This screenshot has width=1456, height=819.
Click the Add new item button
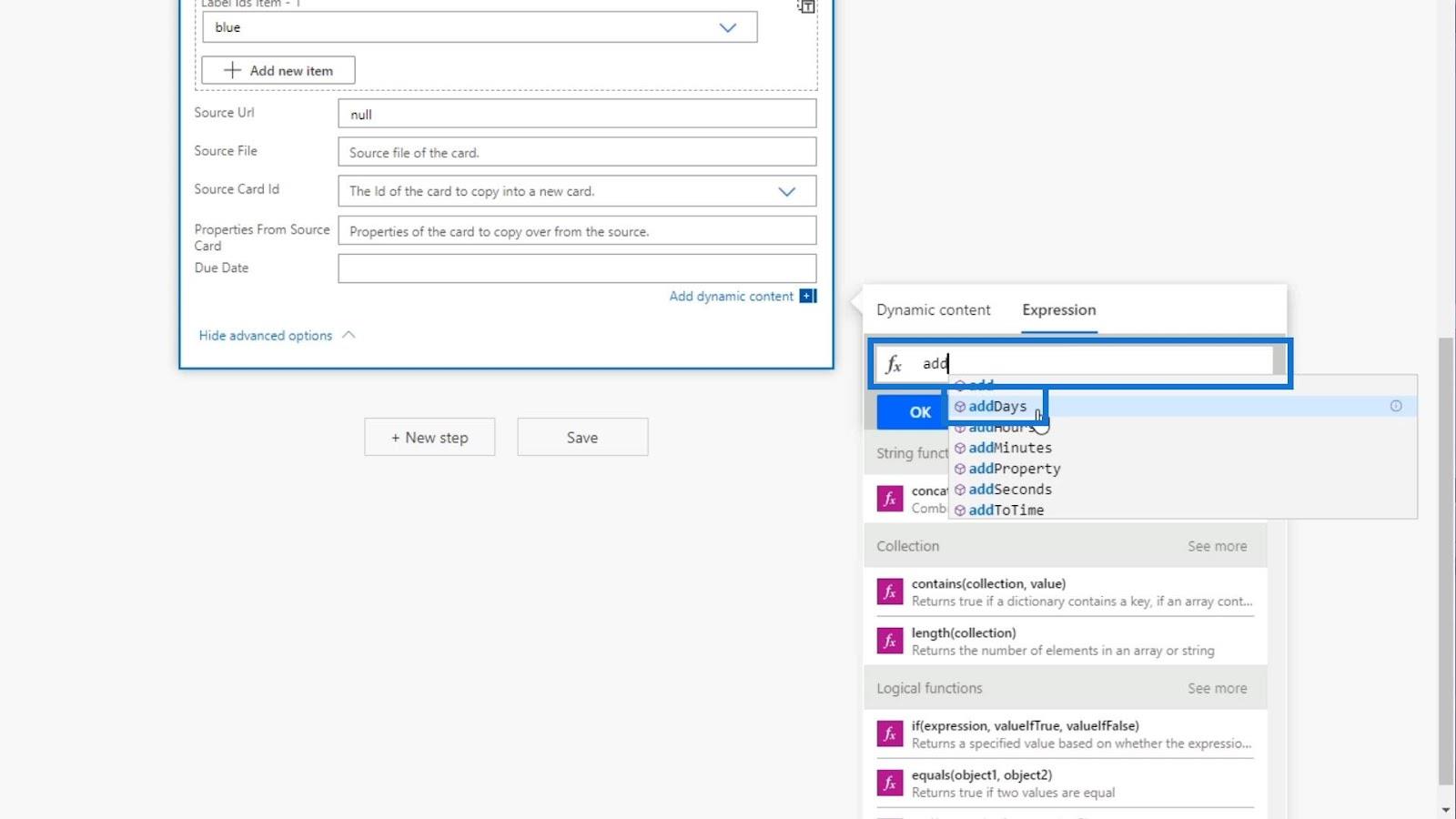click(x=278, y=70)
